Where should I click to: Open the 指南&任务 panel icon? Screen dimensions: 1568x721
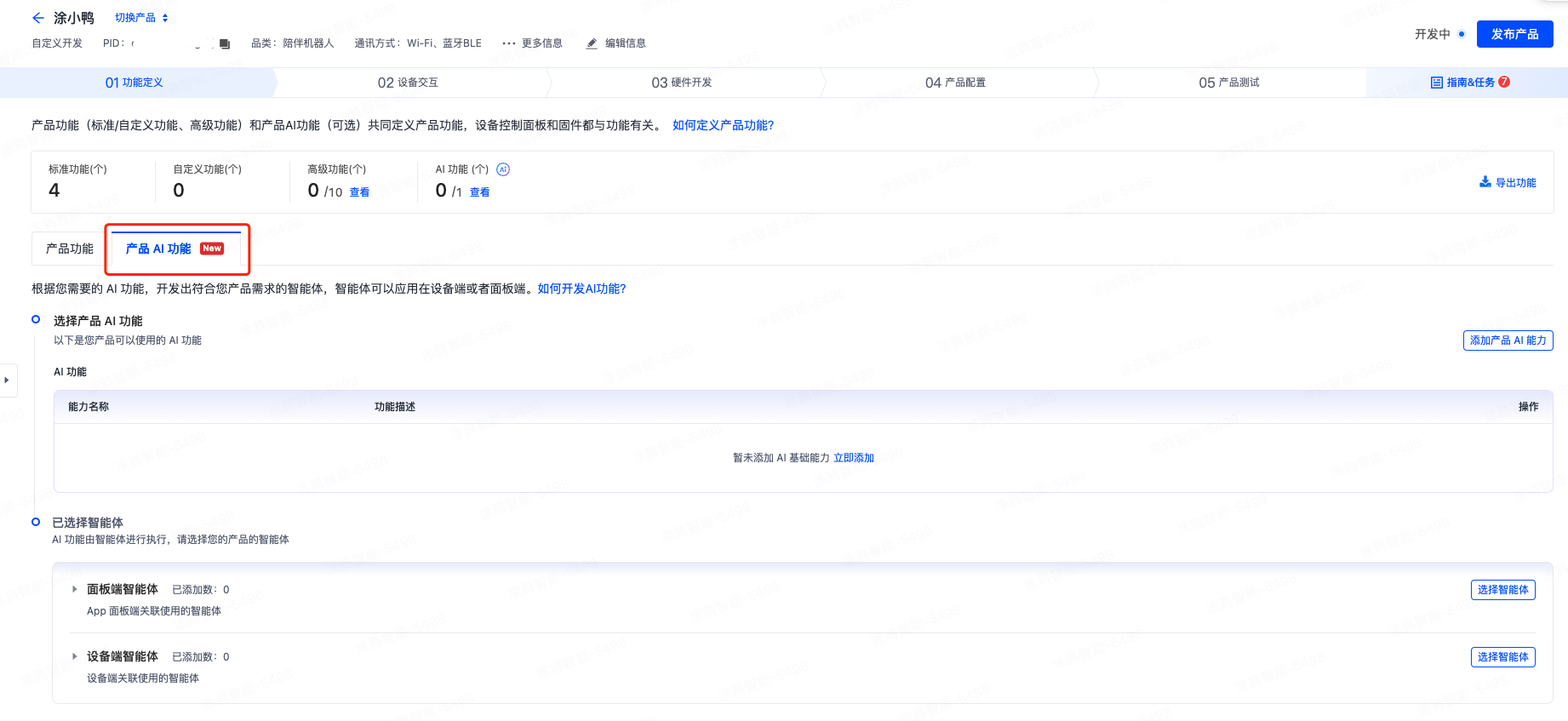(1437, 83)
